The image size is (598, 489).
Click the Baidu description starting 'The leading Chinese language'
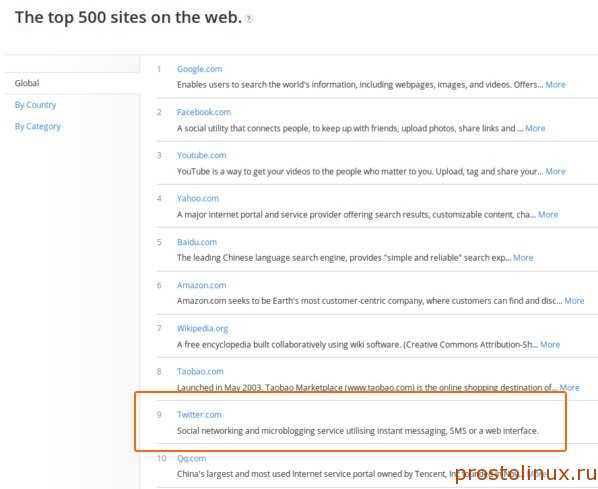click(344, 257)
